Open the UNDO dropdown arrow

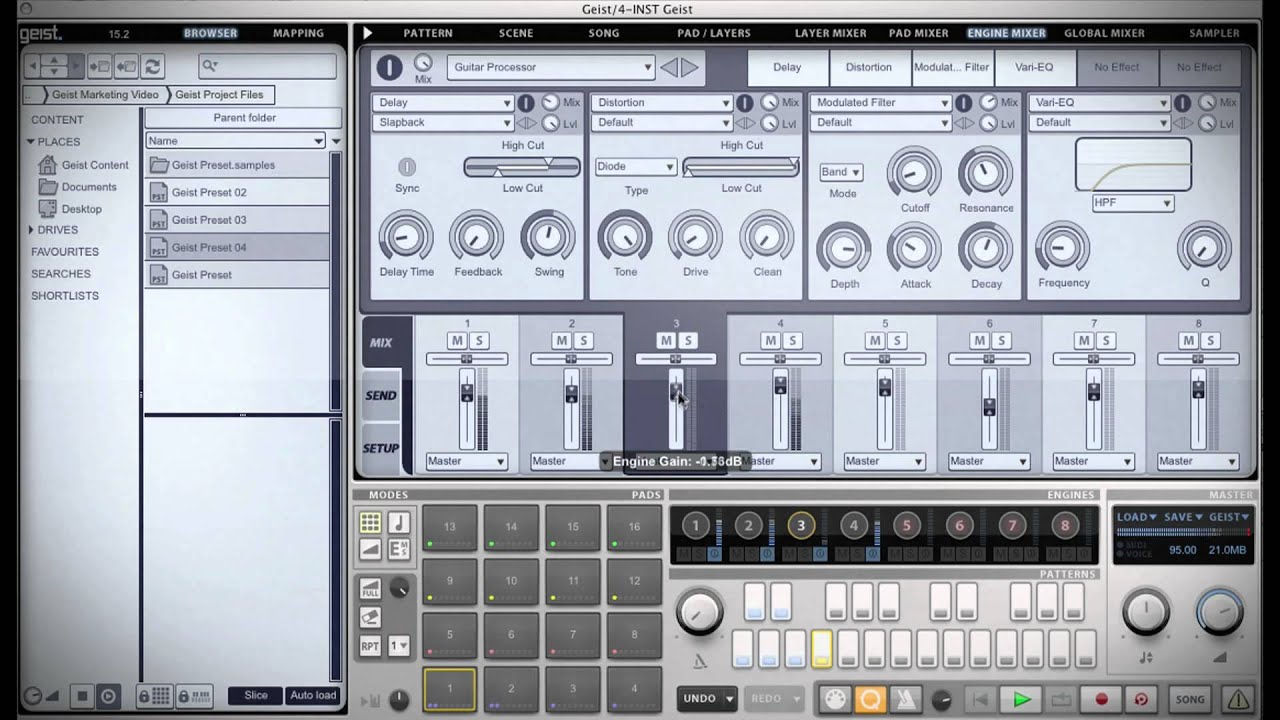pyautogui.click(x=730, y=699)
